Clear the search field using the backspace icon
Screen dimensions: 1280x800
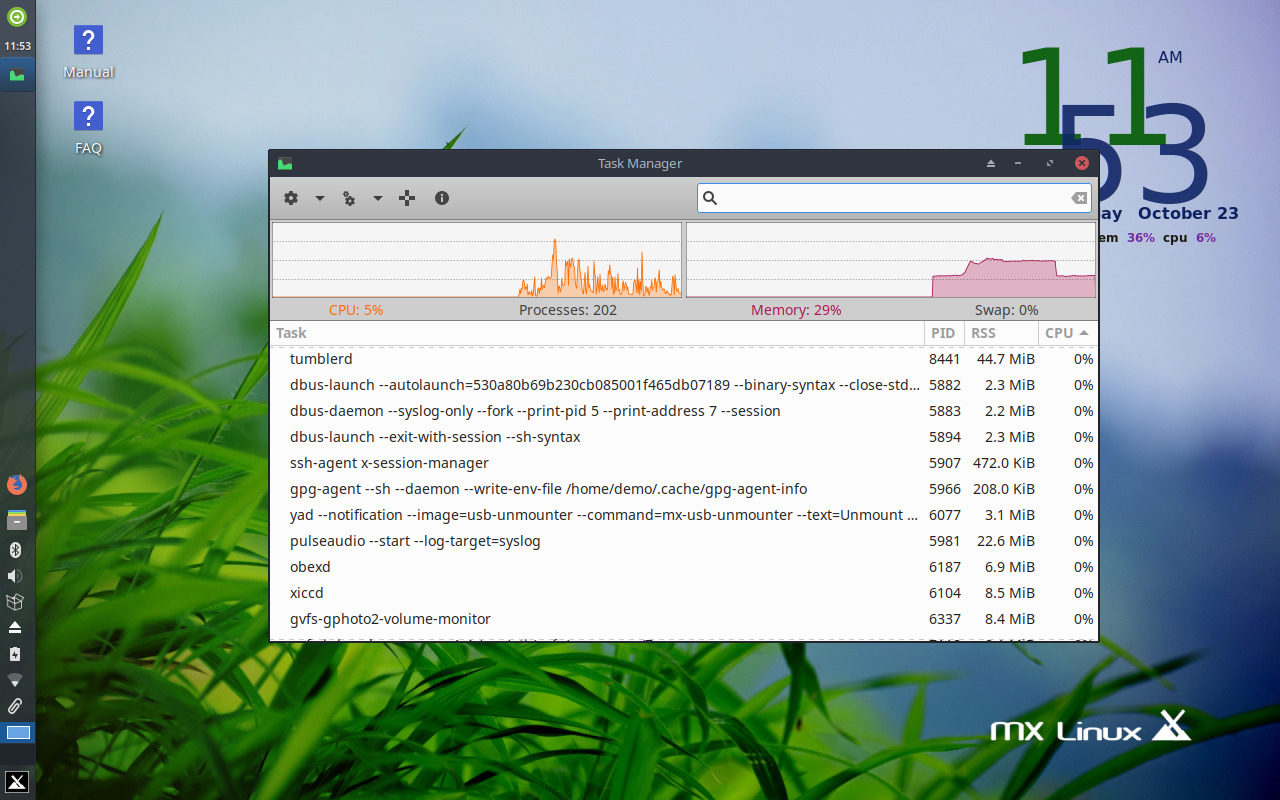pyautogui.click(x=1079, y=198)
